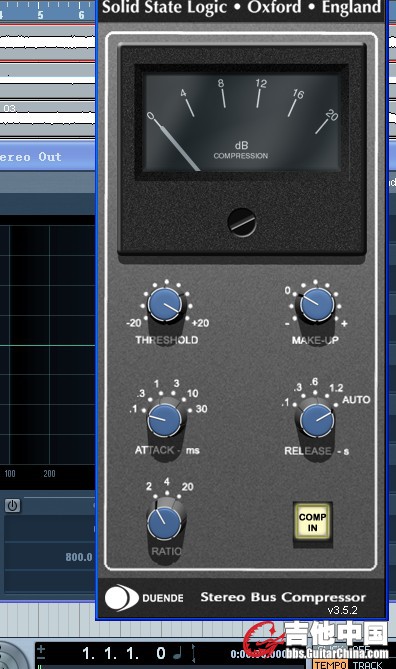Screen dimensions: 396x669
Task: Click the bar position display 1.1.1.0
Action: click(124, 653)
